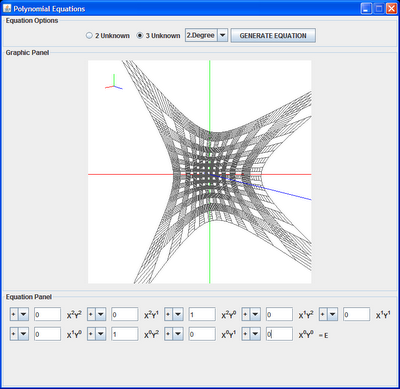Open sign dropdown for X⁰Y¹ coefficient
Viewport: 400px width, 389px height.
coord(174,334)
